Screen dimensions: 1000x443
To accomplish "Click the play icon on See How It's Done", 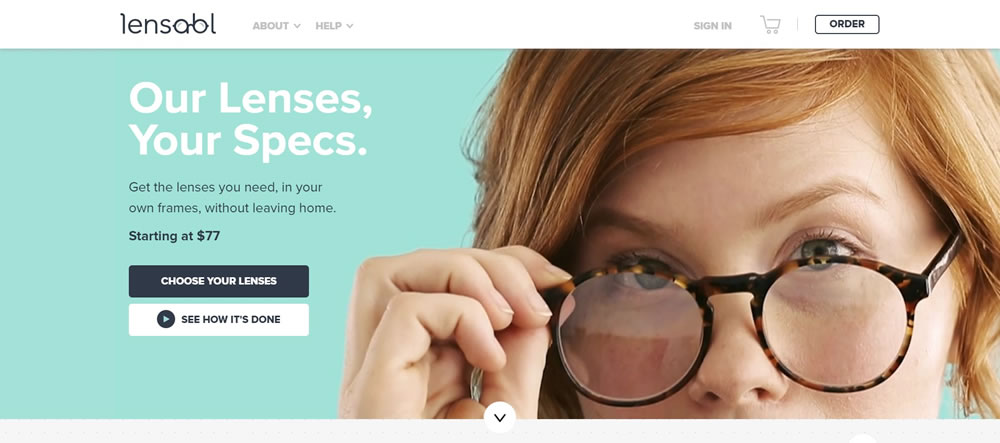I will point(166,319).
